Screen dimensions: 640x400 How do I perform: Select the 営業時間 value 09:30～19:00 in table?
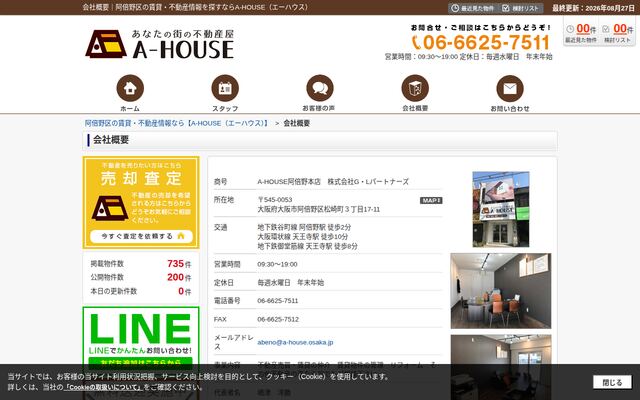277,264
